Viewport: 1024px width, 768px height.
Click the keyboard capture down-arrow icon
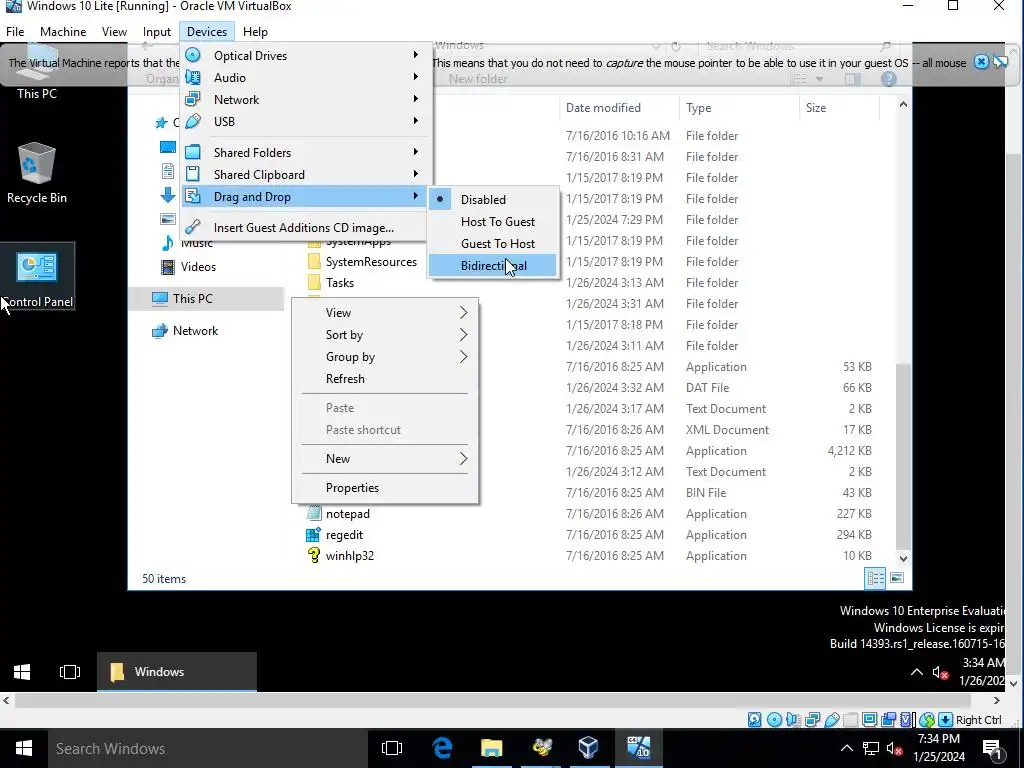coord(945,720)
